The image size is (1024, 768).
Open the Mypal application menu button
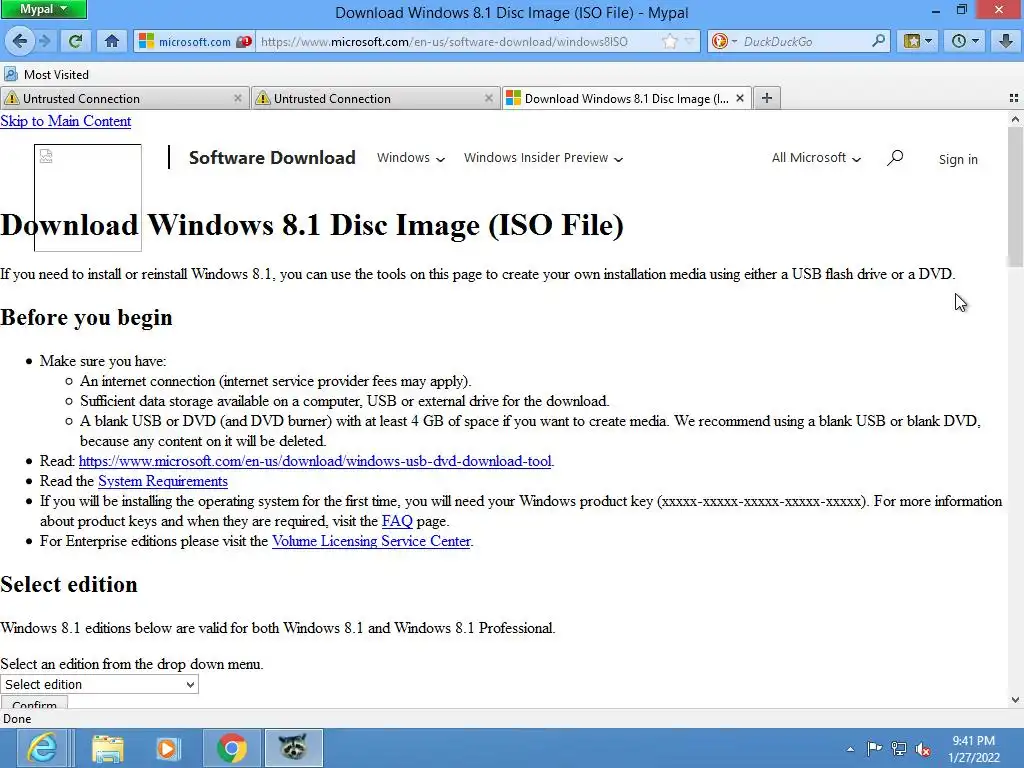pos(43,9)
